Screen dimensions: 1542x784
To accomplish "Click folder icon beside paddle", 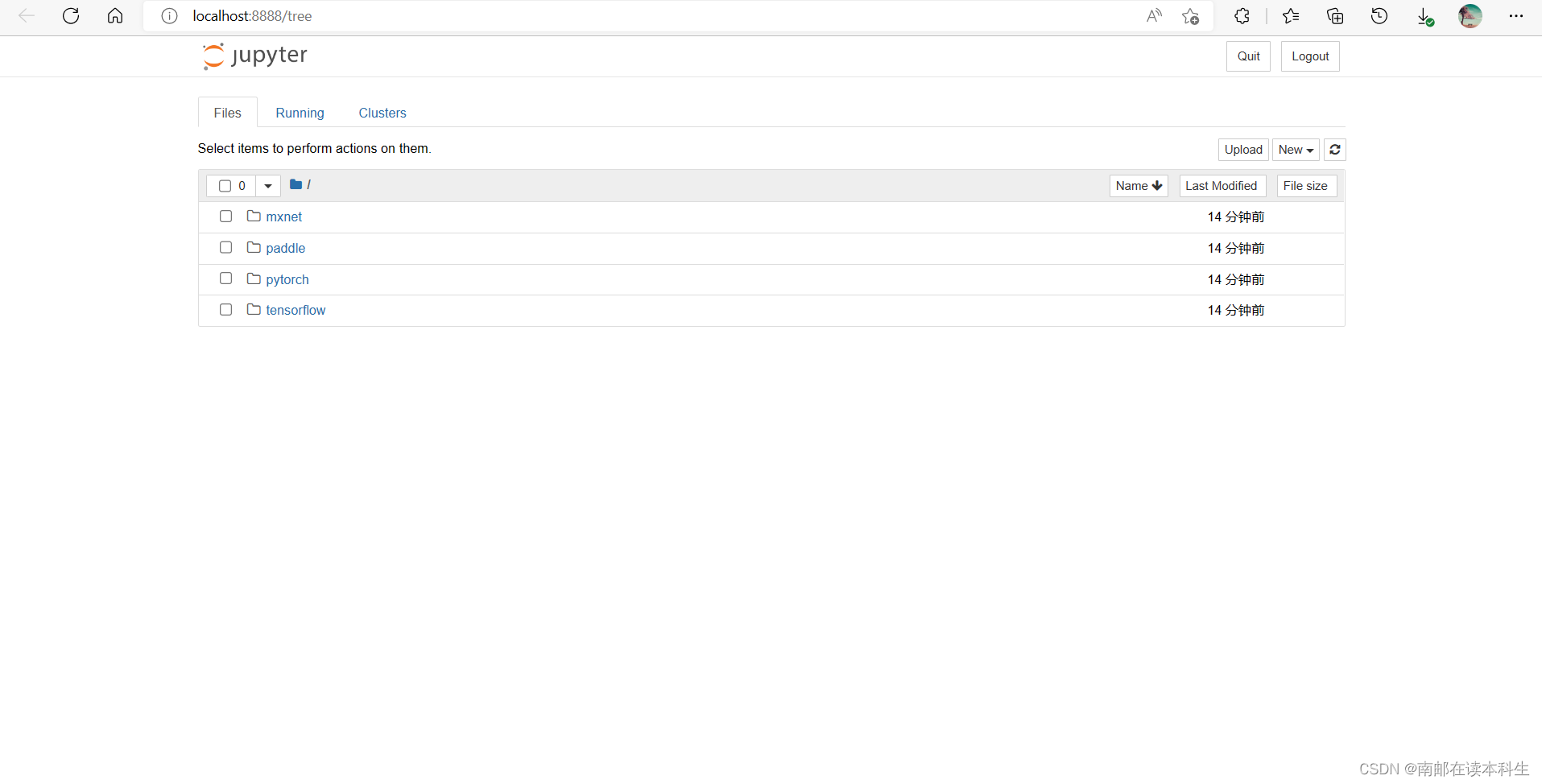I will point(254,247).
